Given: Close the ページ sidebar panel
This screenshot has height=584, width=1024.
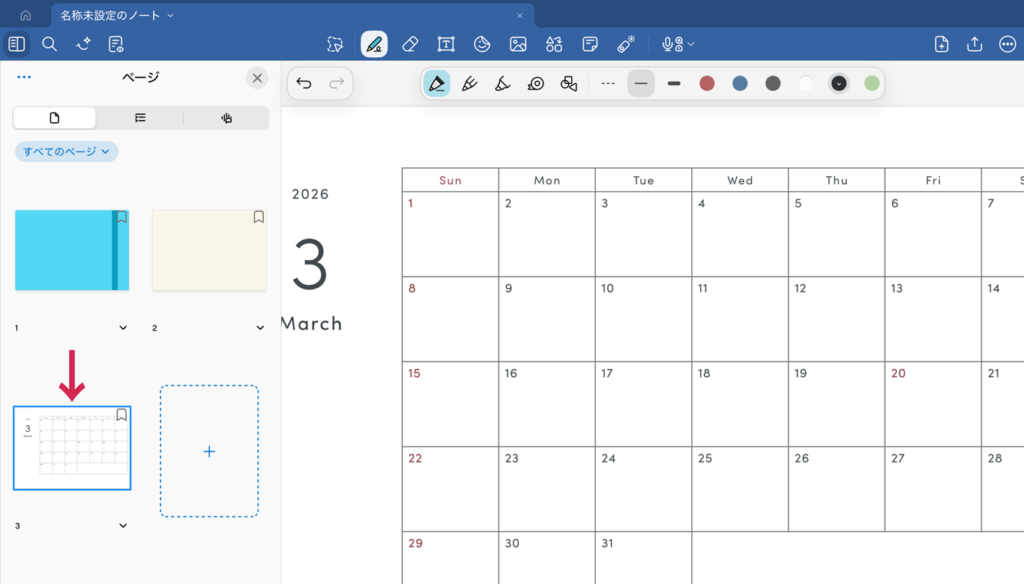Looking at the screenshot, I should click(257, 78).
